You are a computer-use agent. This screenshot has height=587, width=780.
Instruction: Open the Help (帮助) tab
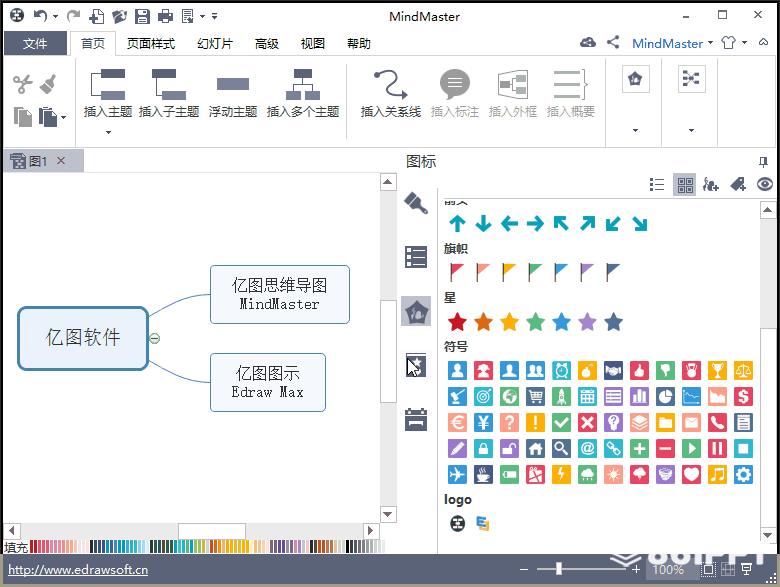tap(359, 43)
